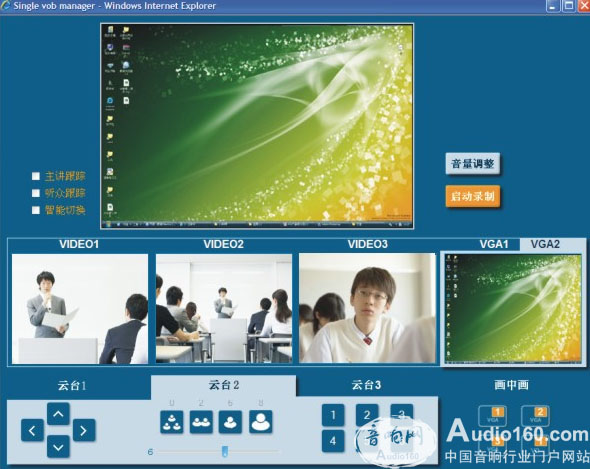
Task: Select the single-person medium shot preset
Action: (230, 422)
